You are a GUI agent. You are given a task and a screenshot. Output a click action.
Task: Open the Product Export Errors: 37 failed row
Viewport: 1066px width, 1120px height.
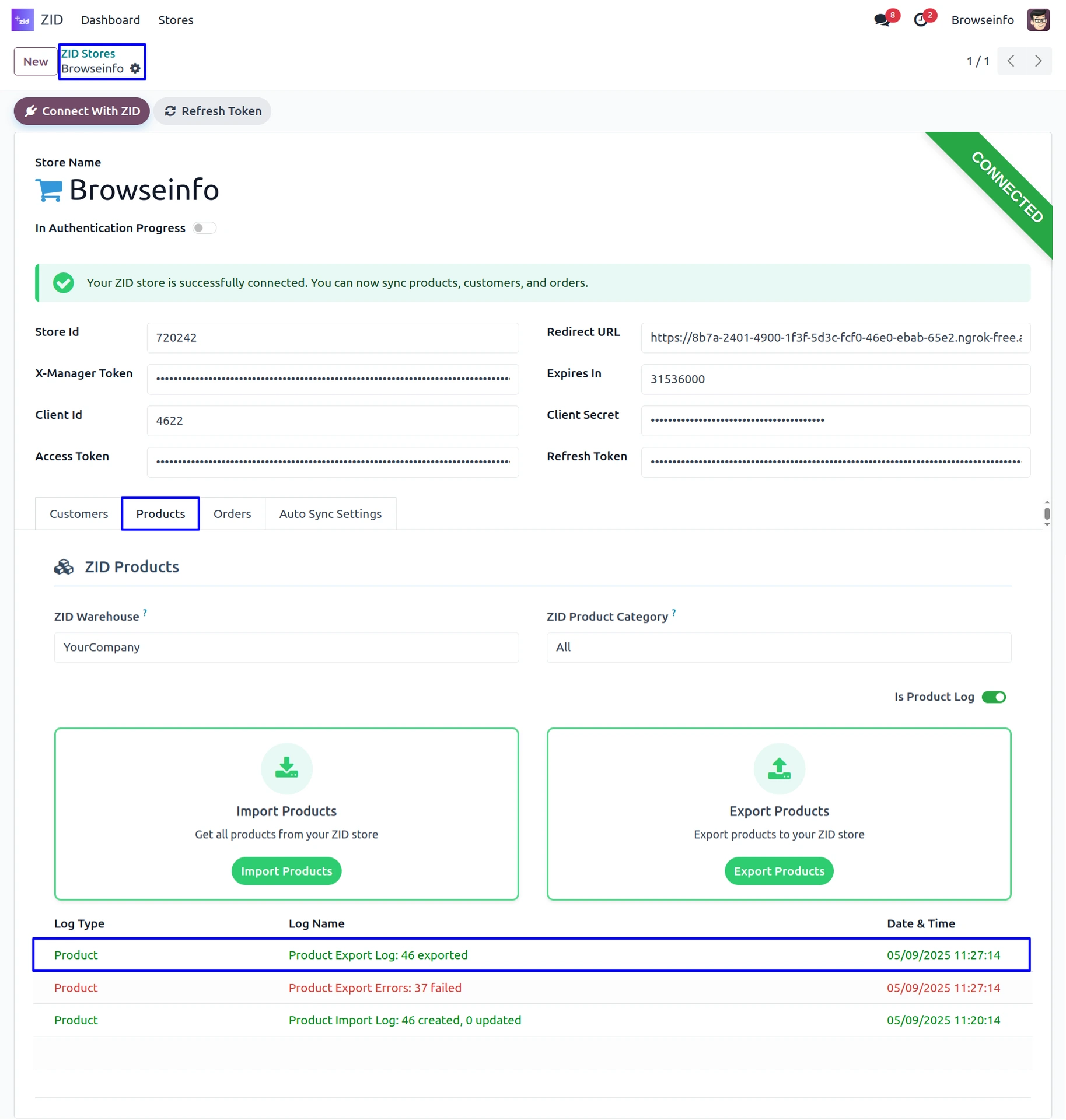click(532, 988)
